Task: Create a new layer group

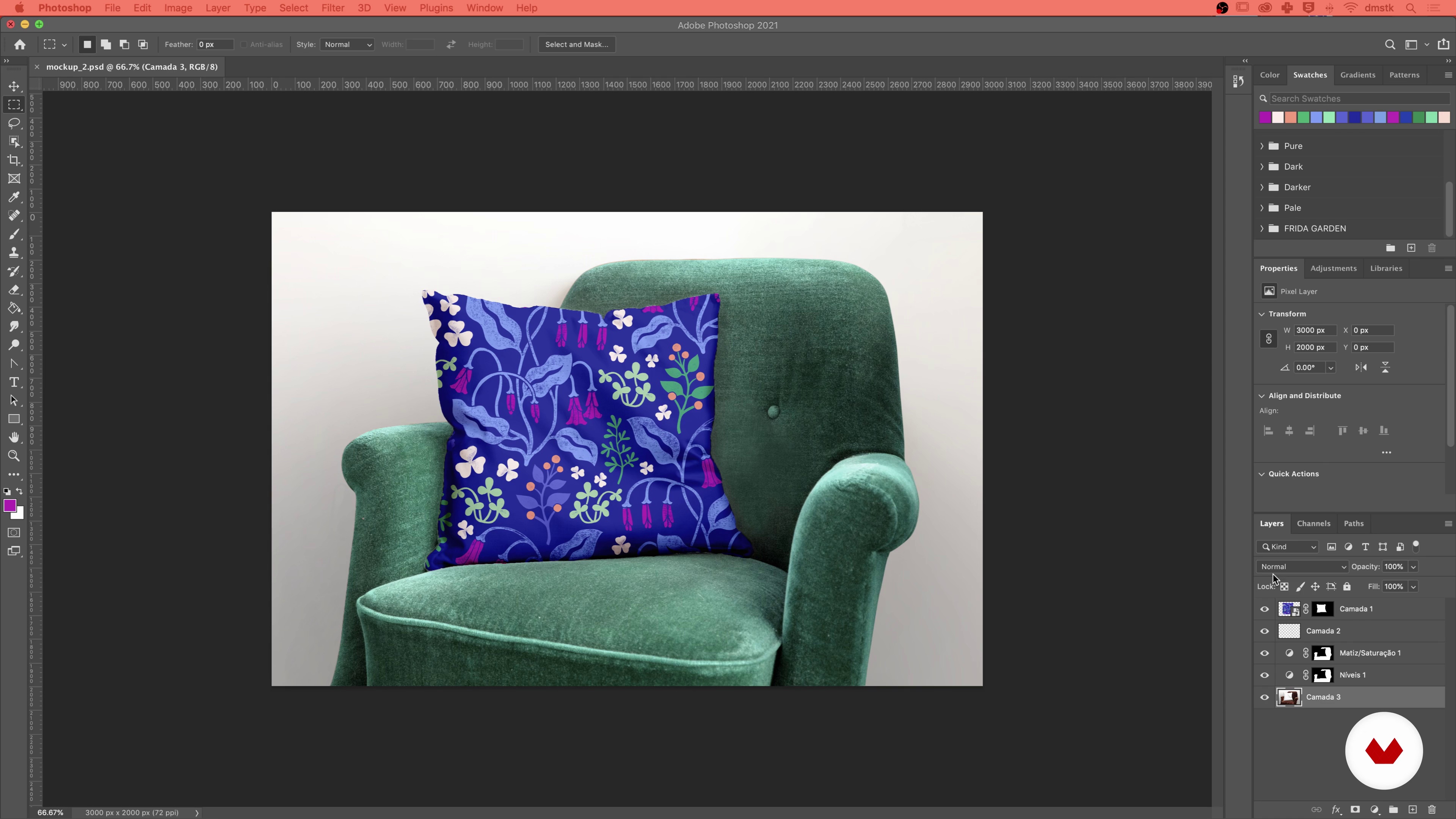Action: pos(1393,810)
